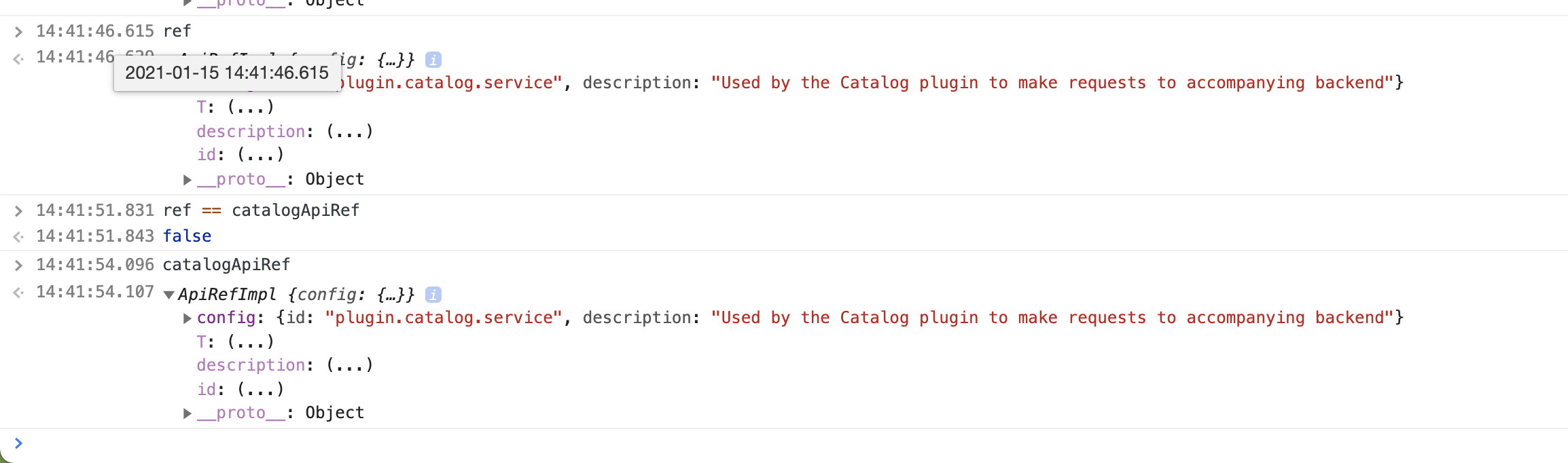Click the info icon next to 14:41:54 ApiRefImpl

point(433,294)
